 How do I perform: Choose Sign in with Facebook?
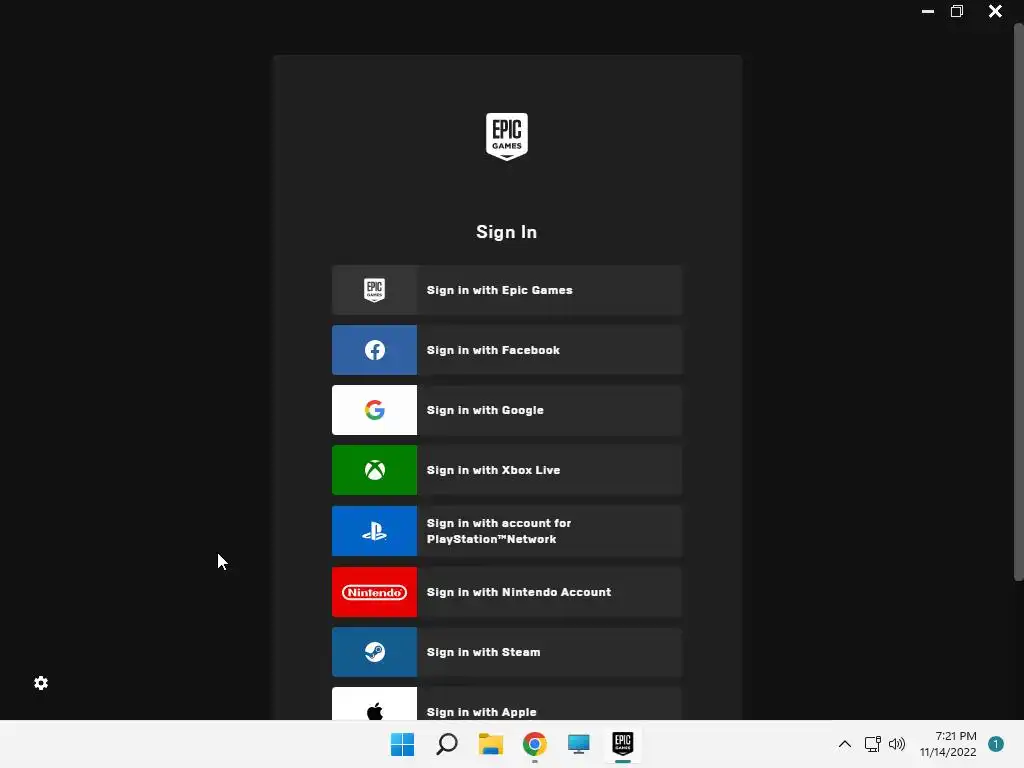coord(507,350)
